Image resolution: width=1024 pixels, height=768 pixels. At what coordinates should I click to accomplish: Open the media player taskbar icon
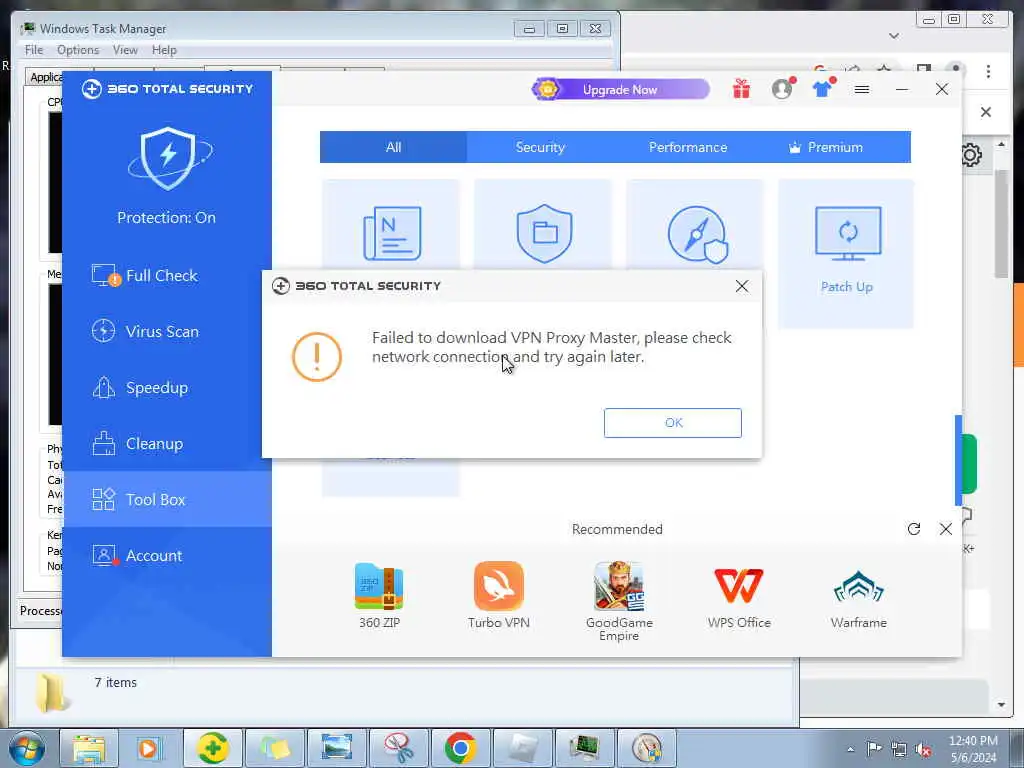coord(148,748)
